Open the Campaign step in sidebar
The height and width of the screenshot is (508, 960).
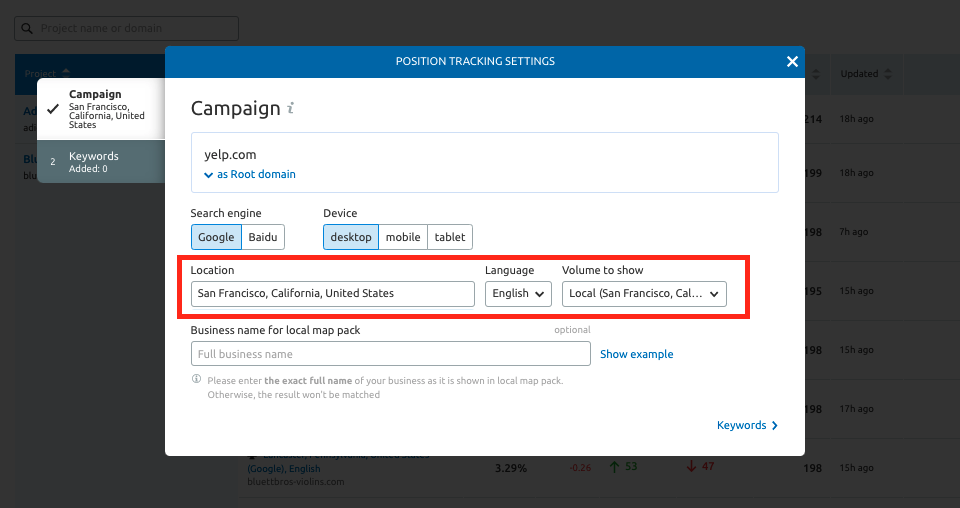coord(101,109)
